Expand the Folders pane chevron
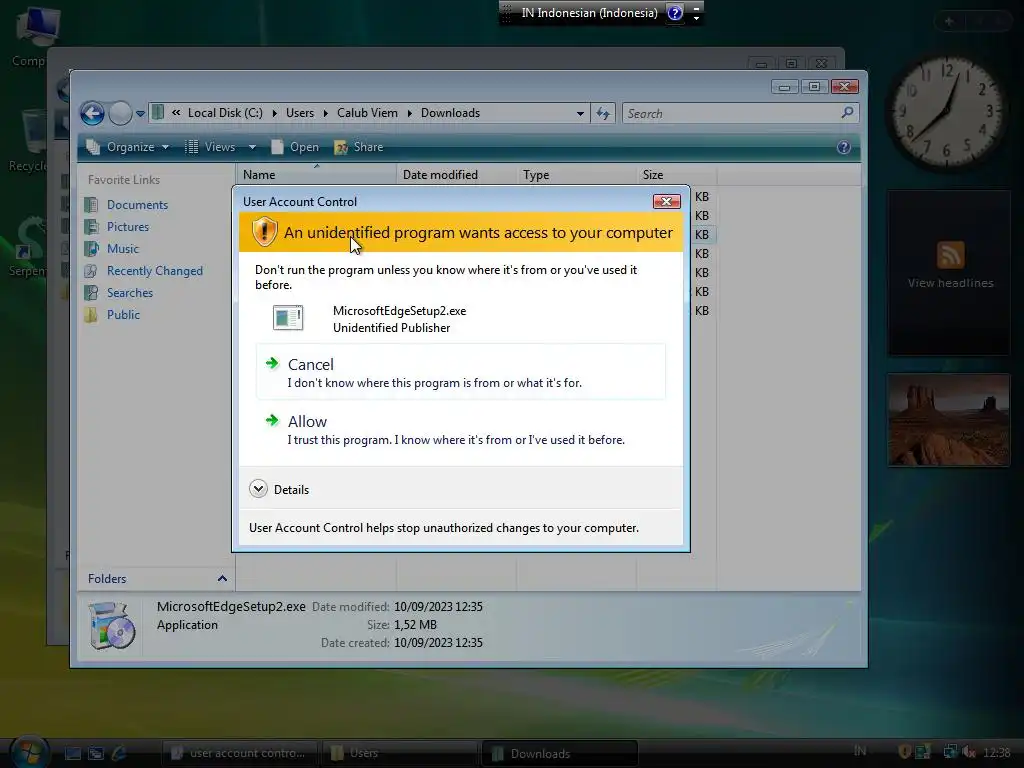This screenshot has height=768, width=1024. click(222, 579)
